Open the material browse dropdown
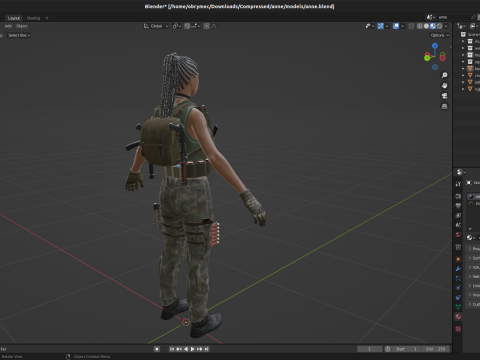This screenshot has height=360, width=480. pyautogui.click(x=471, y=238)
